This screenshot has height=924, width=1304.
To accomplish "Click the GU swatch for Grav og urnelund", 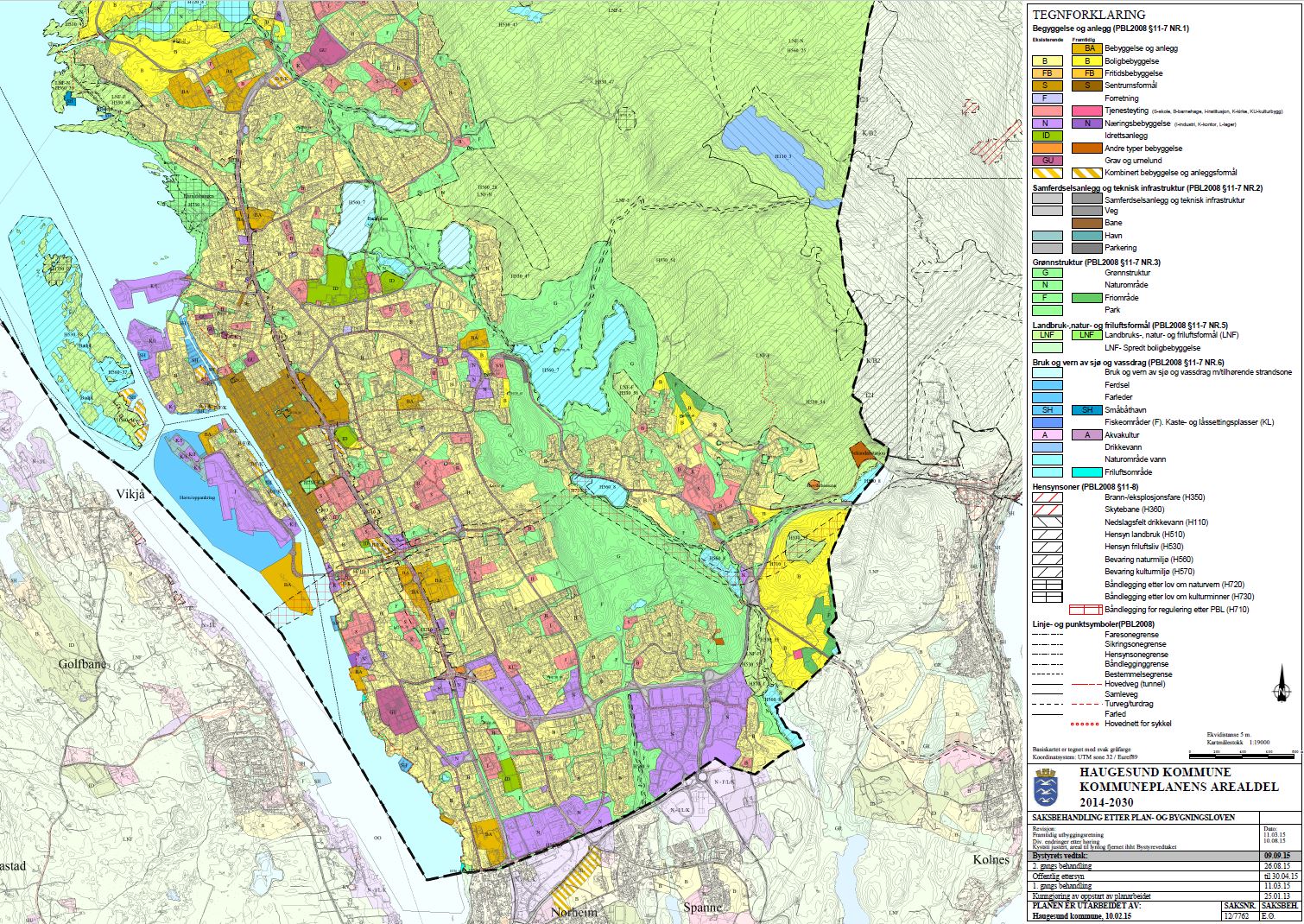I will (x=1045, y=160).
